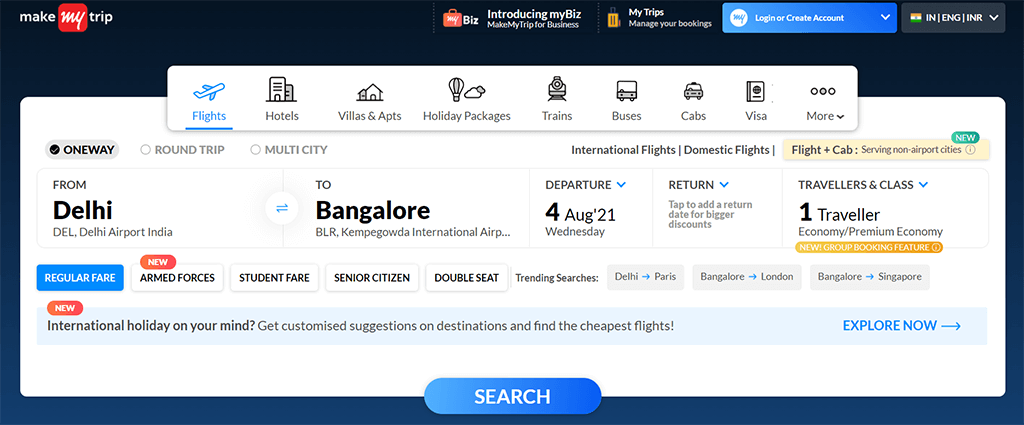Image resolution: width=1024 pixels, height=425 pixels.
Task: Open the TRAVELLERS & CLASS dropdown
Action: [923, 185]
